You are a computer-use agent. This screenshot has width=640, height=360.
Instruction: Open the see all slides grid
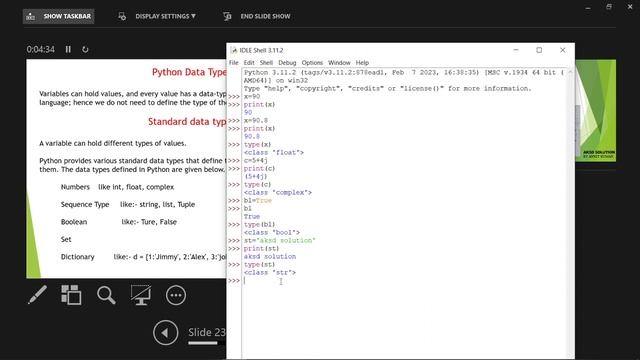pyautogui.click(x=71, y=295)
